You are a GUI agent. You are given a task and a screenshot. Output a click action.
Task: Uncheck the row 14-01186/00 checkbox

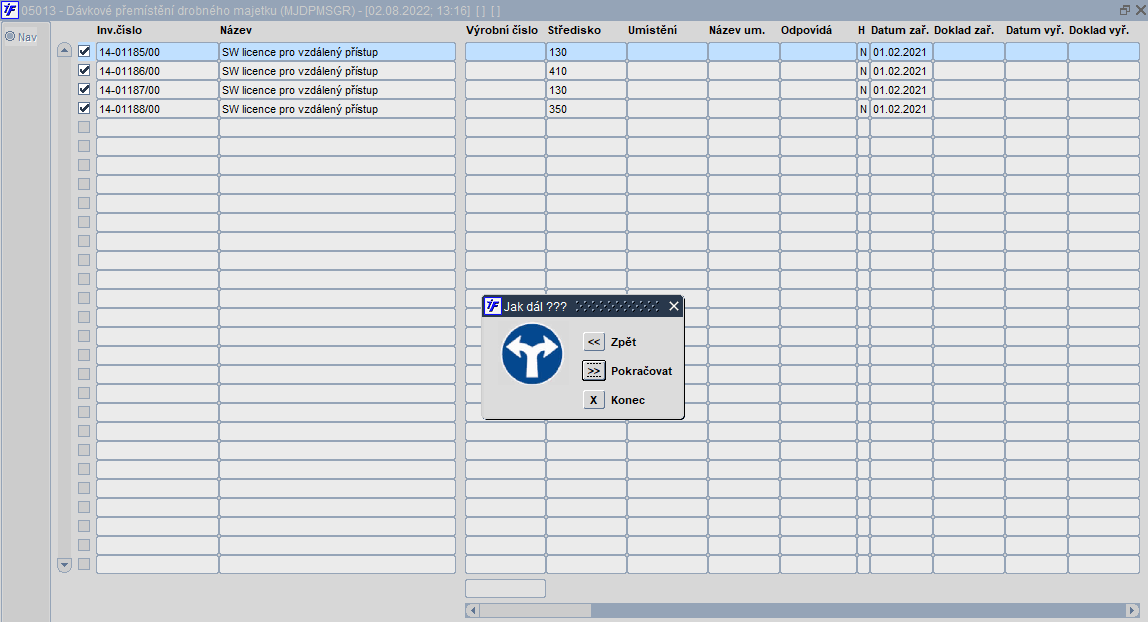(x=84, y=70)
